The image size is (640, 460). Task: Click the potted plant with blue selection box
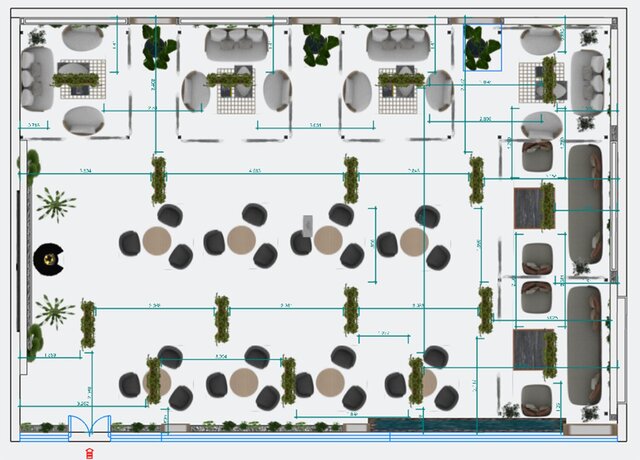[482, 47]
